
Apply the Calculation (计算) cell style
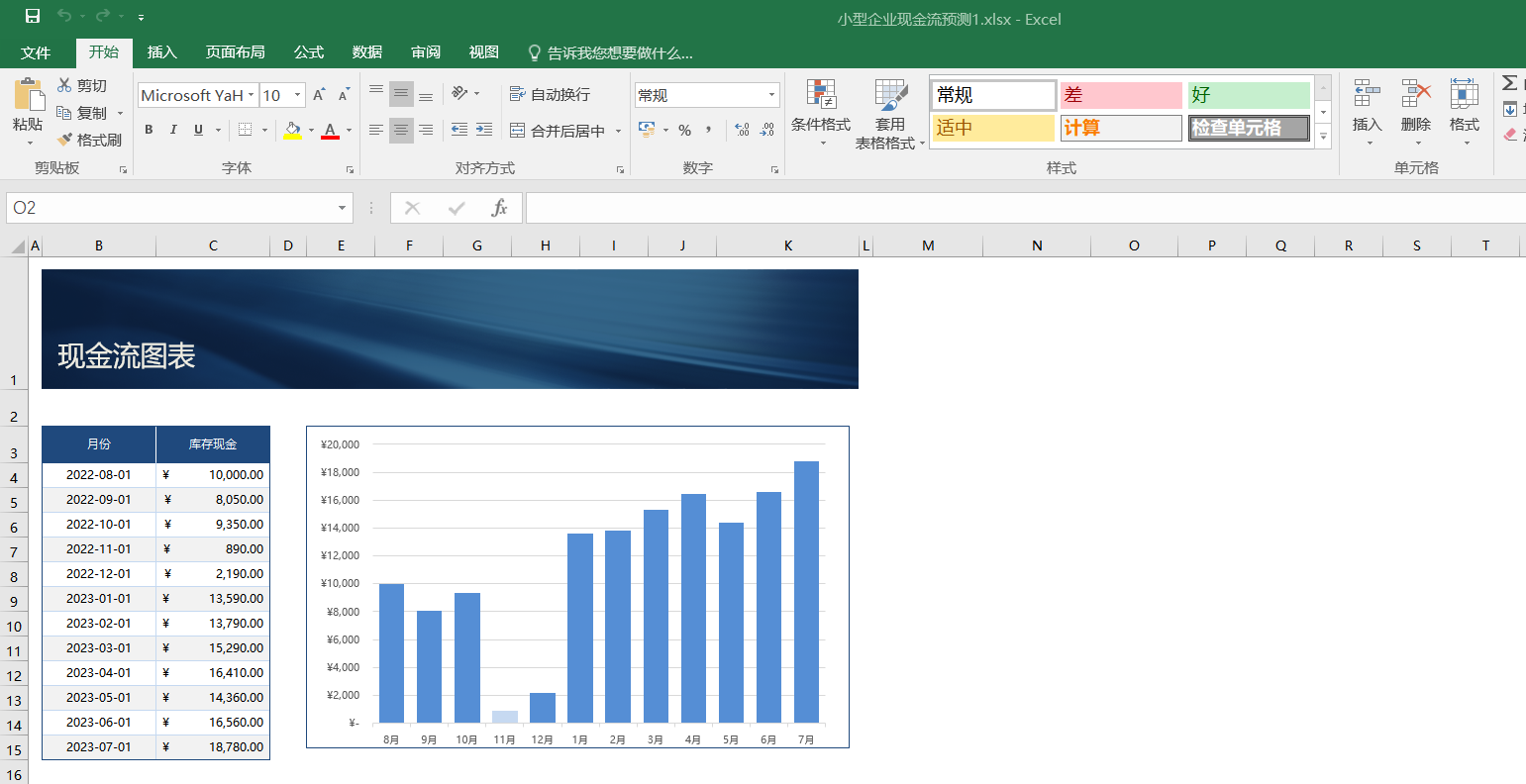[1121, 128]
